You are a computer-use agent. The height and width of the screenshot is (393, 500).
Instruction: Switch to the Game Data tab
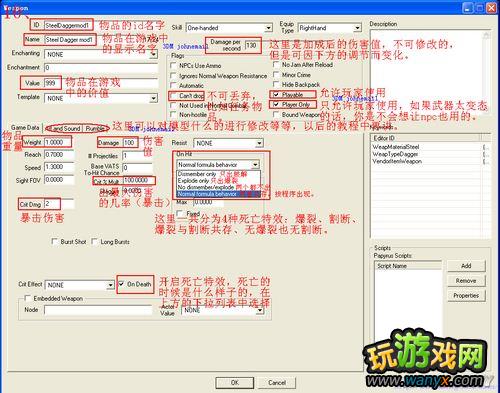[x=25, y=127]
